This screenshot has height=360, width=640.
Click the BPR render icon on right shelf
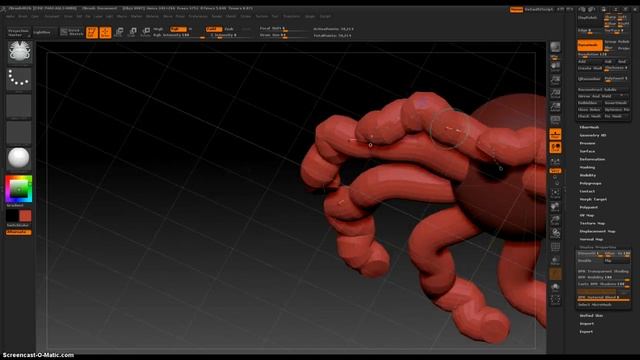[x=555, y=47]
